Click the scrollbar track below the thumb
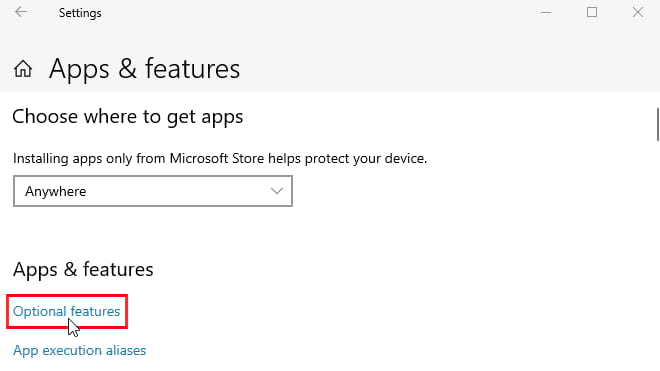The width and height of the screenshot is (660, 371). pos(657,253)
